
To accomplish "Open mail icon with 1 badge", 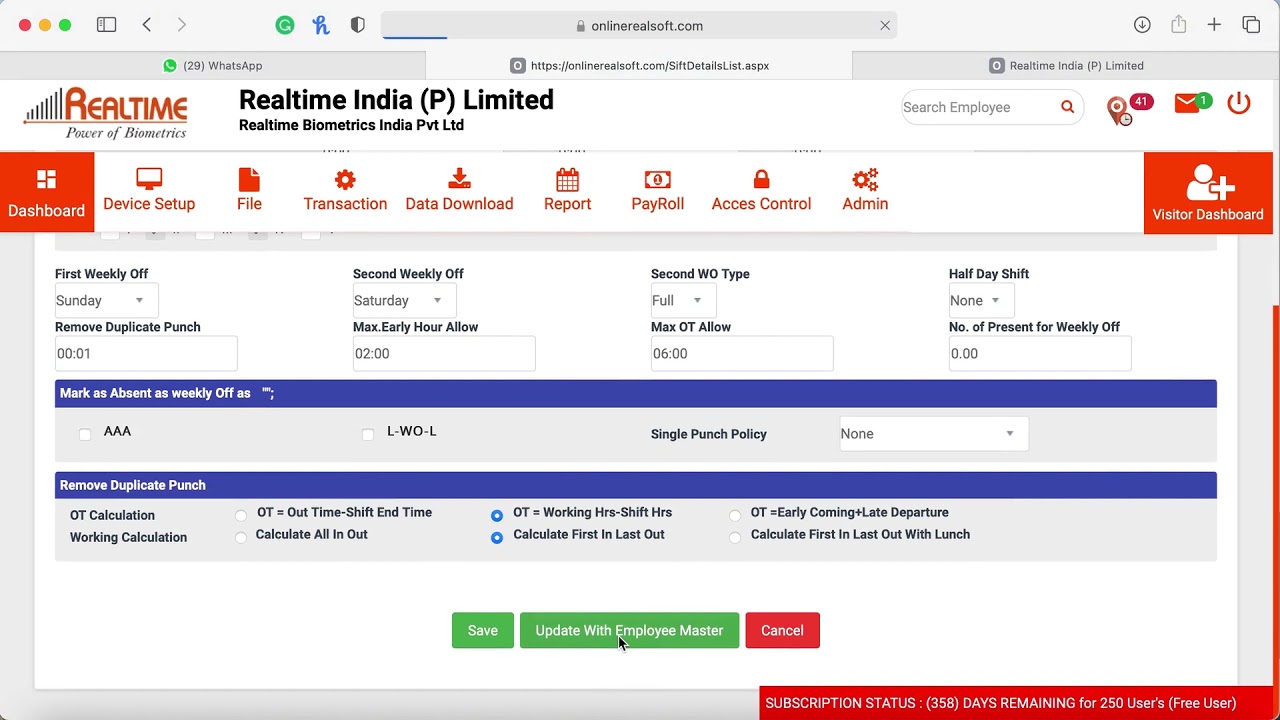I will tap(1192, 103).
